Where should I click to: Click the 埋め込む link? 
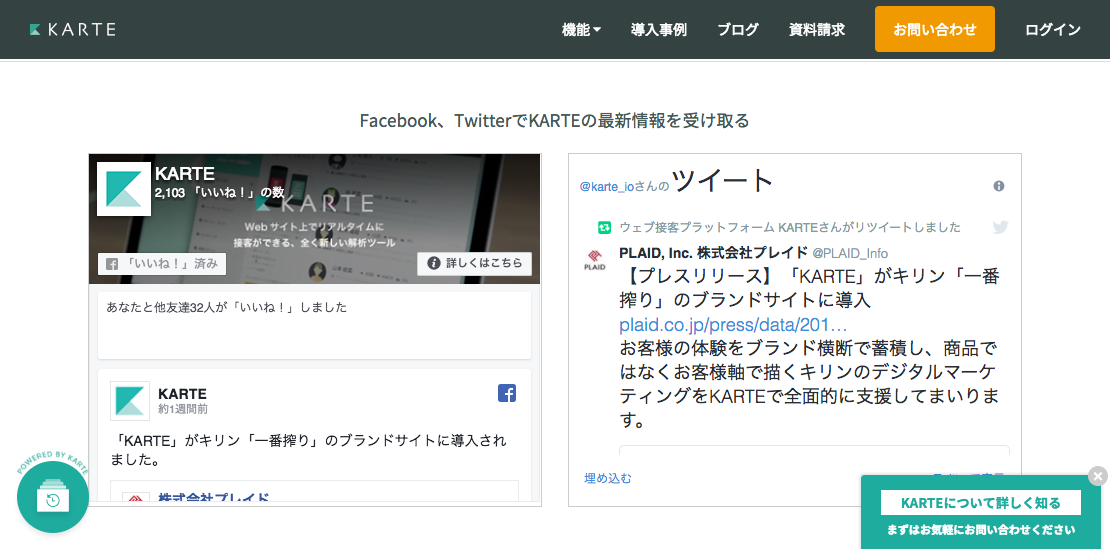pos(608,478)
